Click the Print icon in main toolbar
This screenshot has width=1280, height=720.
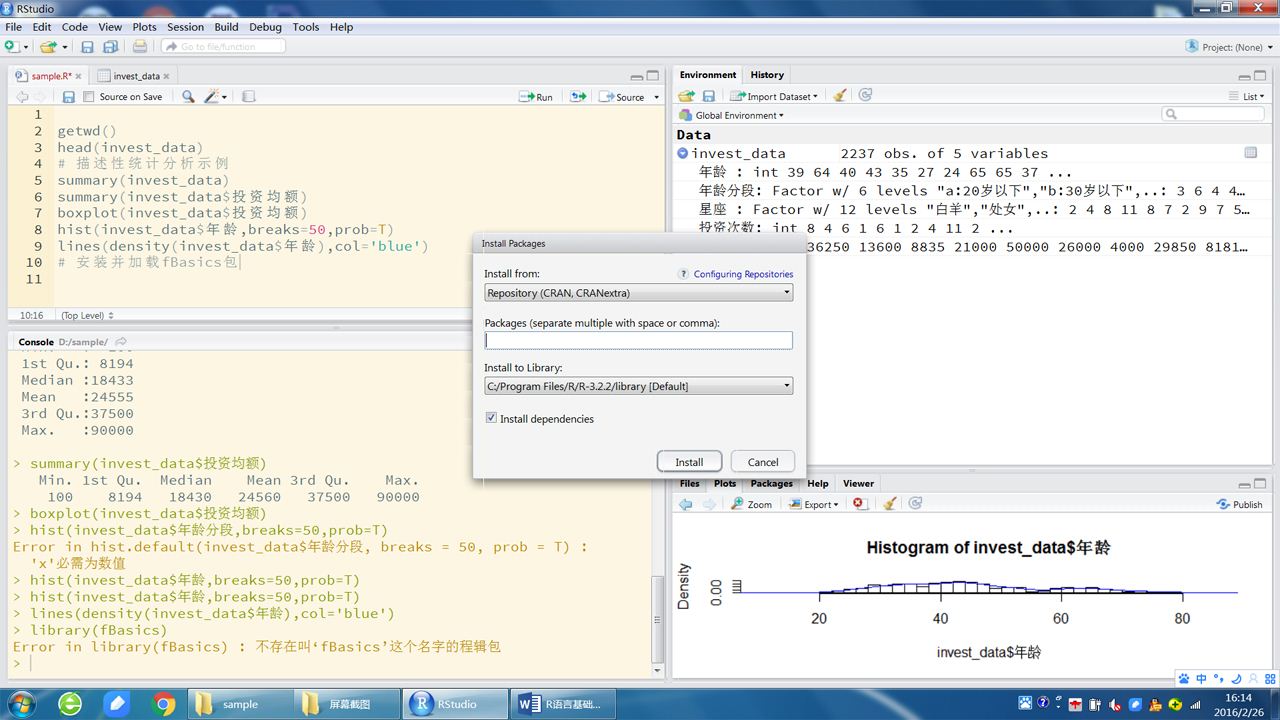[140, 47]
